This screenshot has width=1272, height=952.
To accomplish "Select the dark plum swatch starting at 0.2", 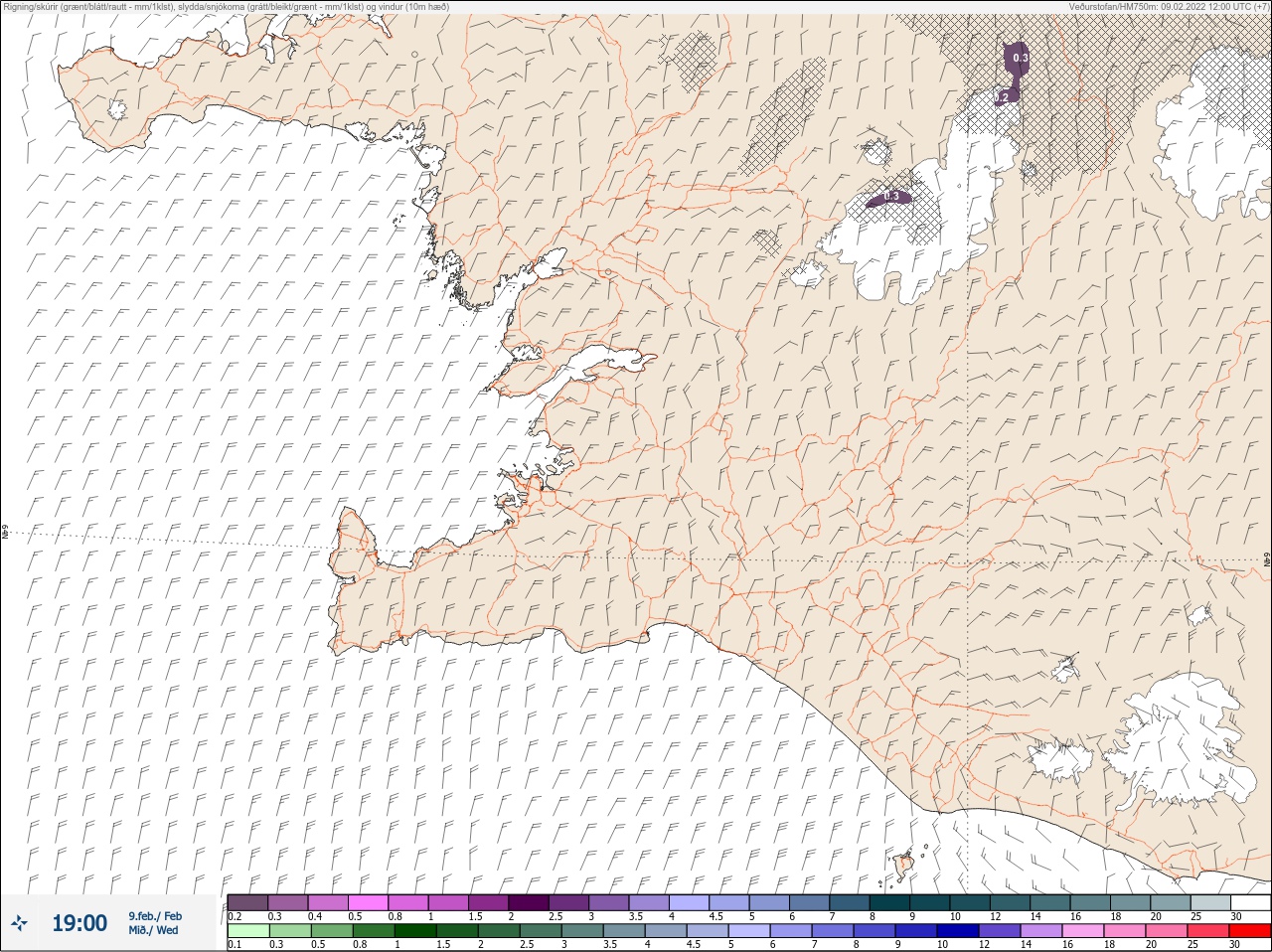I will 247,902.
